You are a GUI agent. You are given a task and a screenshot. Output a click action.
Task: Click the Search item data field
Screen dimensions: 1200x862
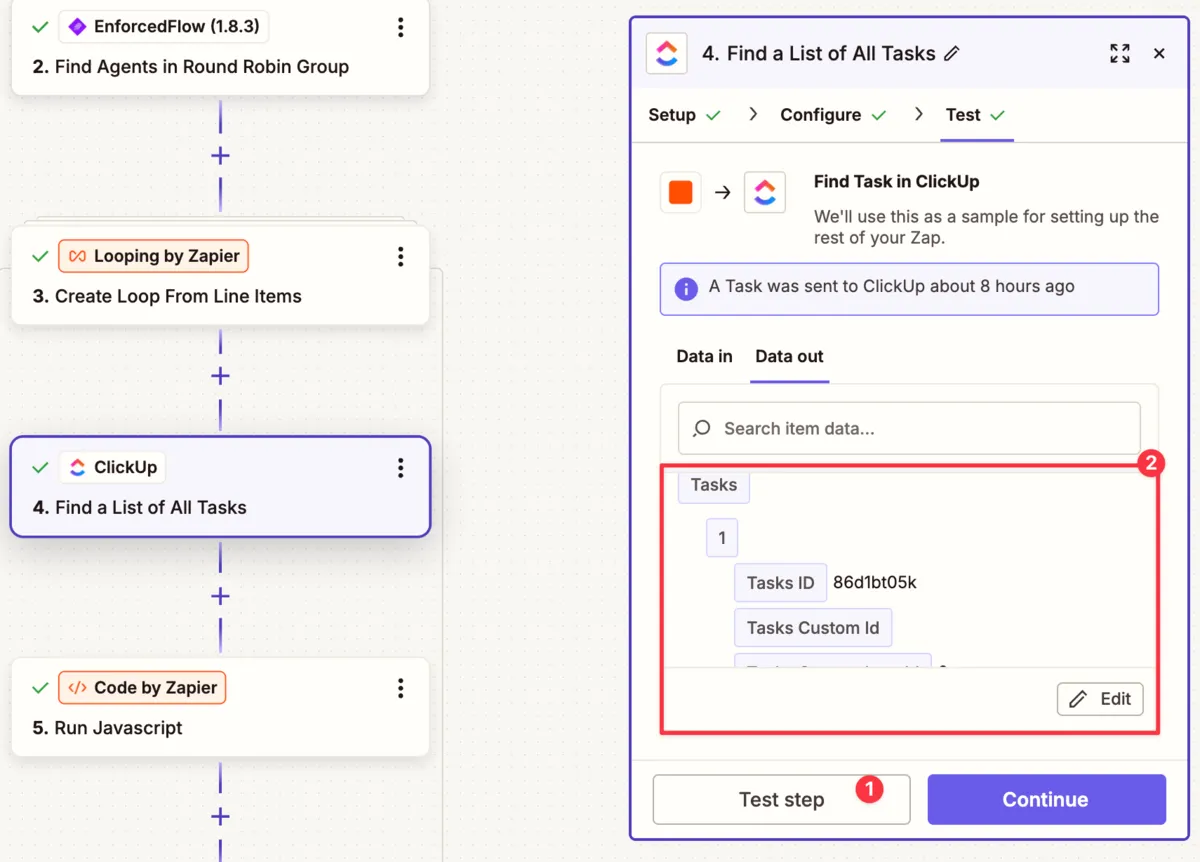point(909,428)
